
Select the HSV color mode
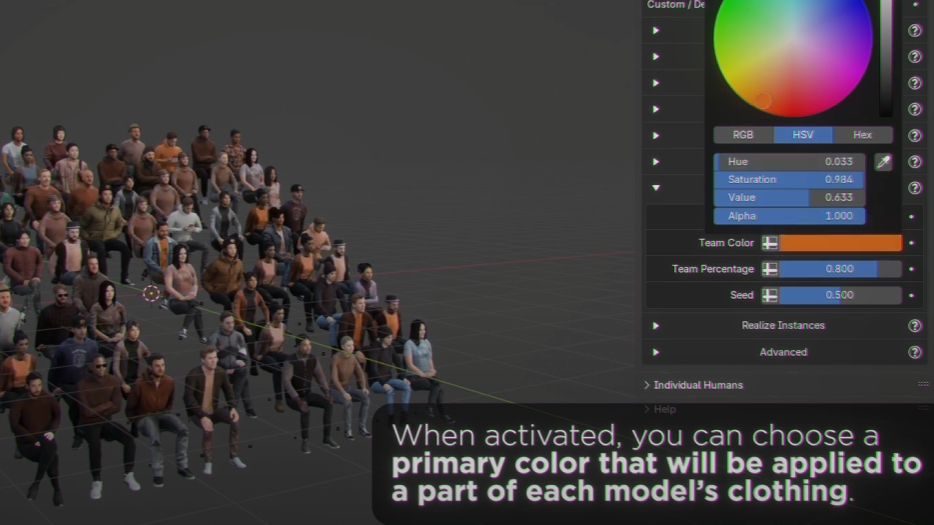click(803, 135)
